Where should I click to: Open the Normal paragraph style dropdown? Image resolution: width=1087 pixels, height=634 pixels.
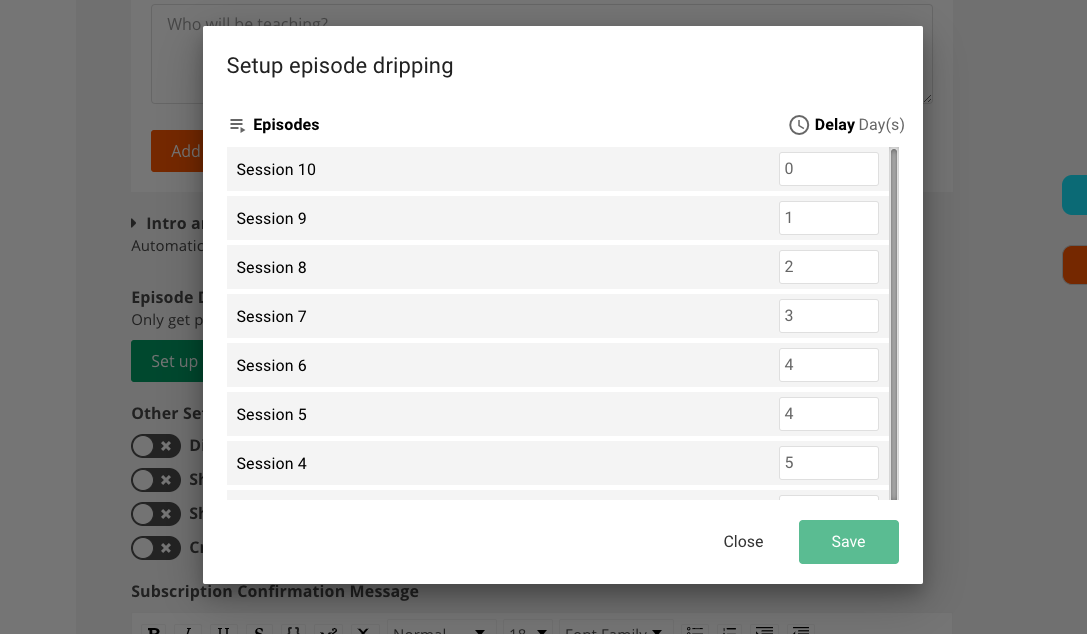point(441,628)
